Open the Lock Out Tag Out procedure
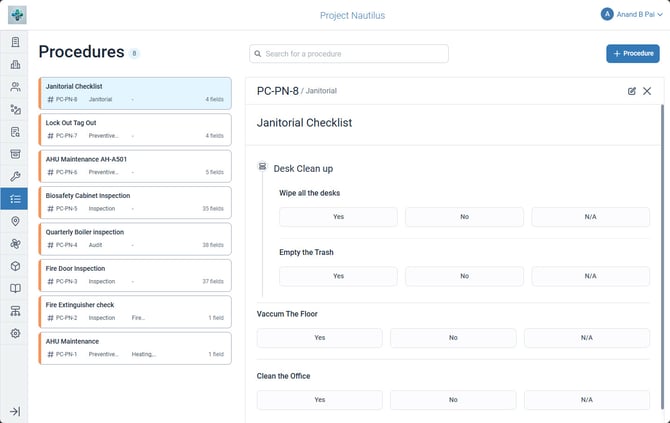 135,129
